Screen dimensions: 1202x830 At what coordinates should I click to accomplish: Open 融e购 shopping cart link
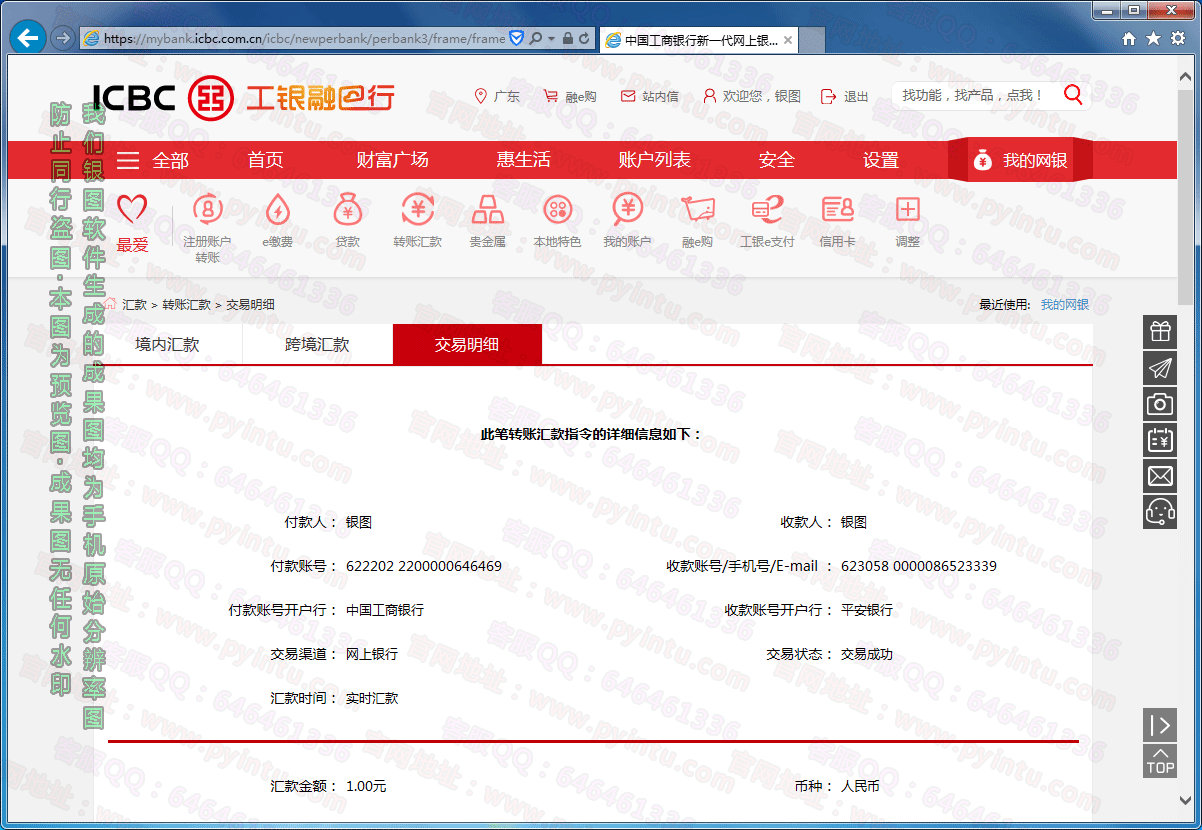pyautogui.click(x=570, y=97)
